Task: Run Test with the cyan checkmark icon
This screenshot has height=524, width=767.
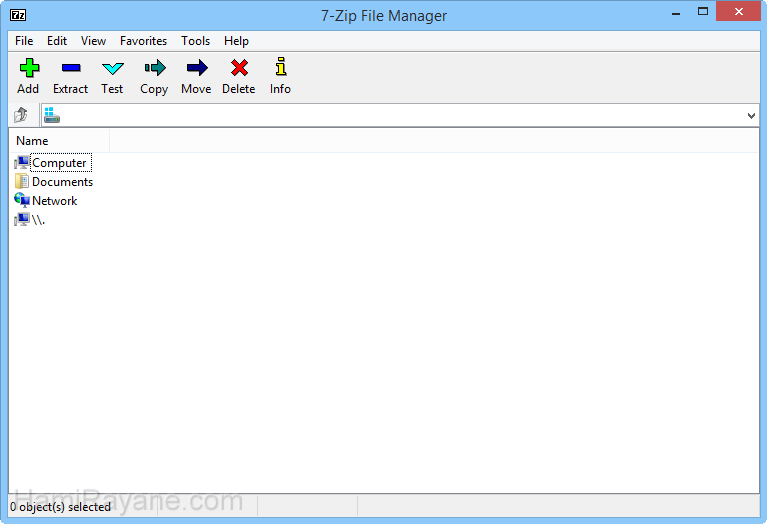Action: click(x=113, y=68)
